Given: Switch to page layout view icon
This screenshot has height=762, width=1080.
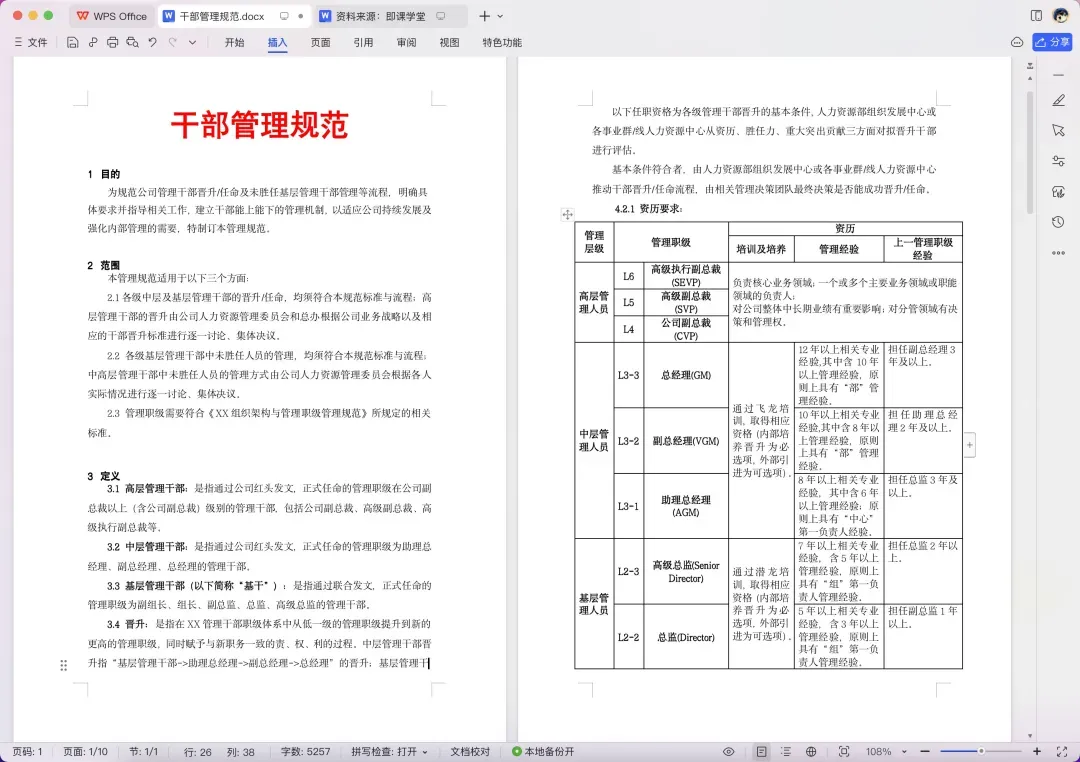Looking at the screenshot, I should [x=761, y=751].
